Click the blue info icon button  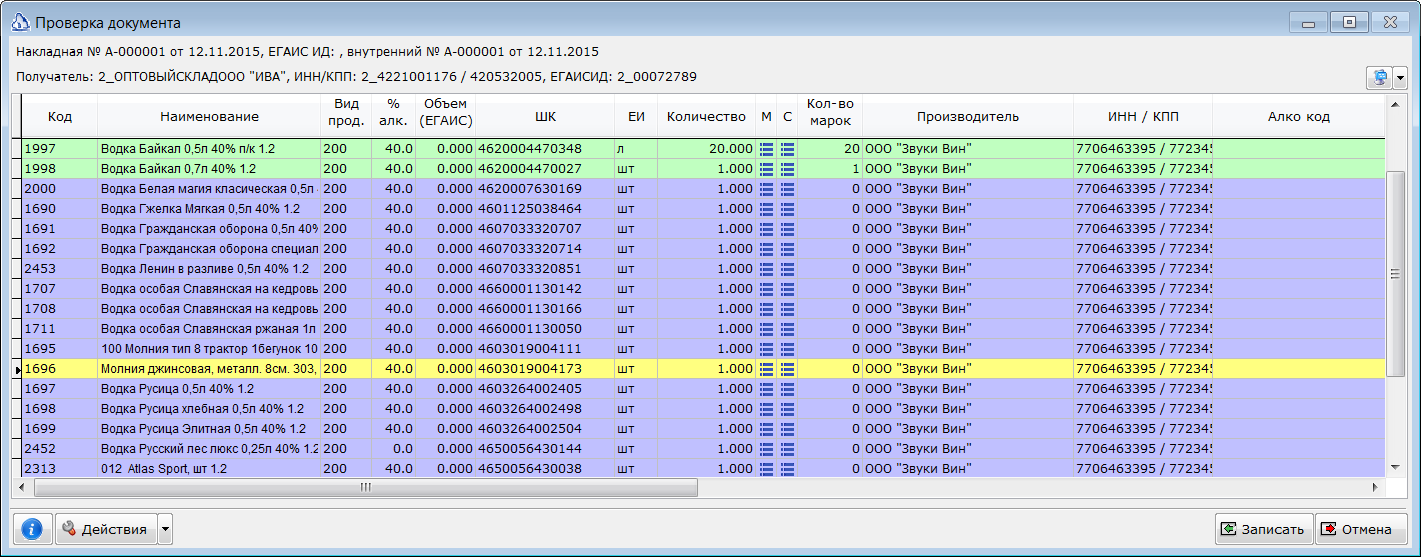pos(32,529)
